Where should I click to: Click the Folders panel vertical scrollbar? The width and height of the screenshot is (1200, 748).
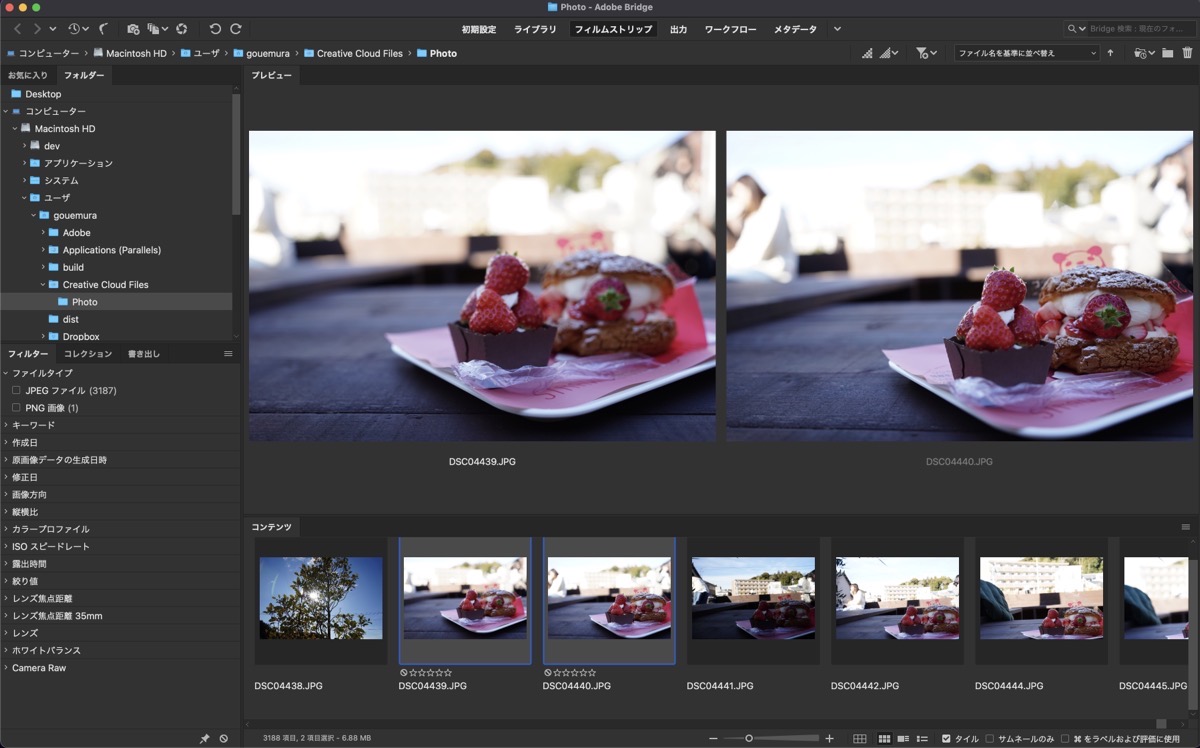[236, 155]
